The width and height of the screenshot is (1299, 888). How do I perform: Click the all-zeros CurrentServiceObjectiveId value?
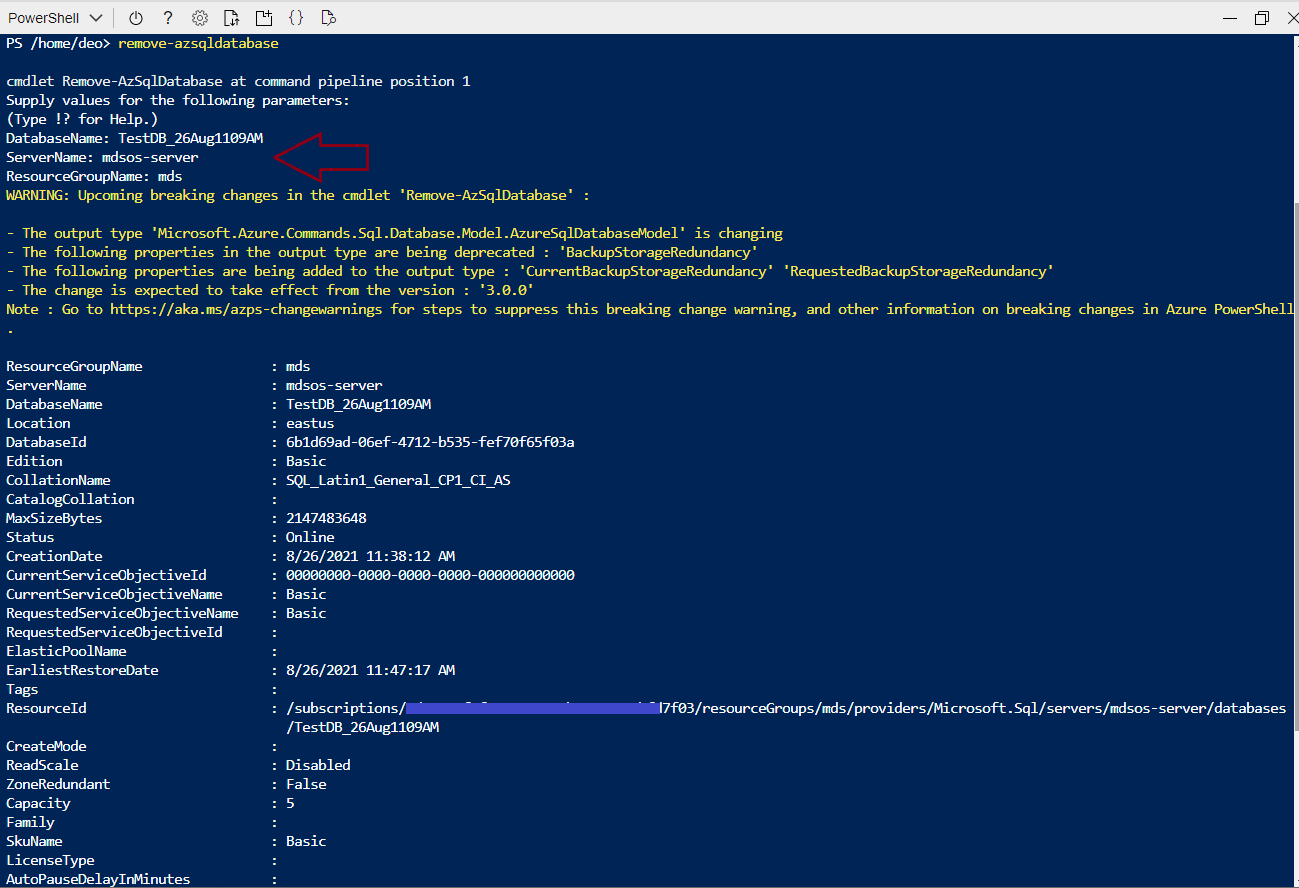pos(430,575)
